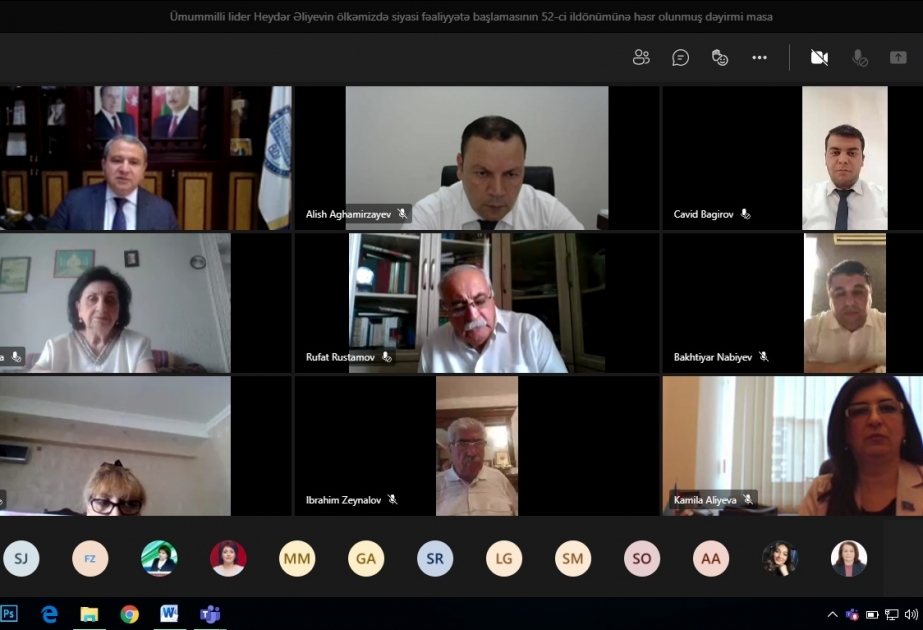Select Cavid Bagirov's video tile
Viewport: 923px width, 630px height.
(792, 158)
